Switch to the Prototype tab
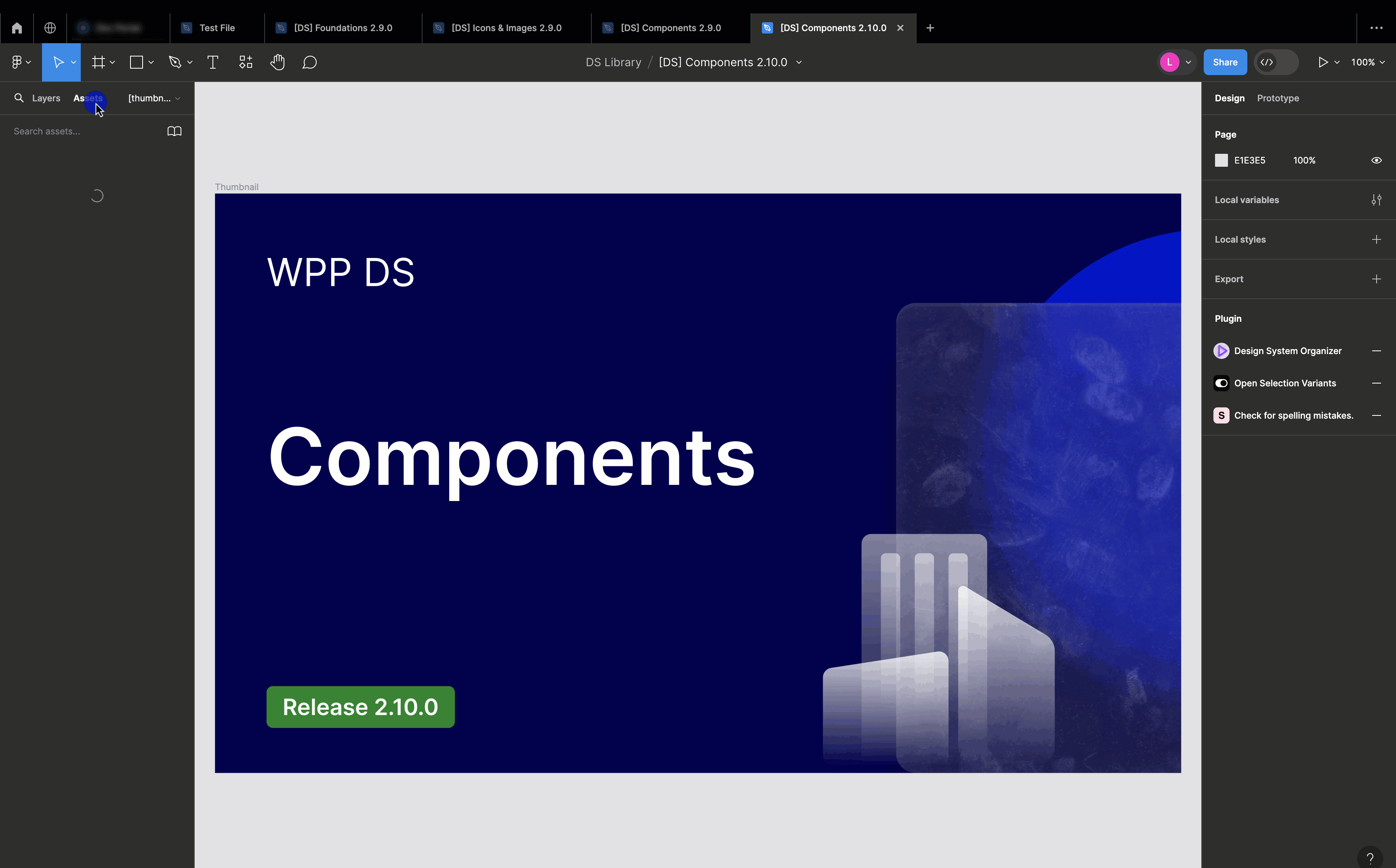The width and height of the screenshot is (1396, 868). (1277, 98)
